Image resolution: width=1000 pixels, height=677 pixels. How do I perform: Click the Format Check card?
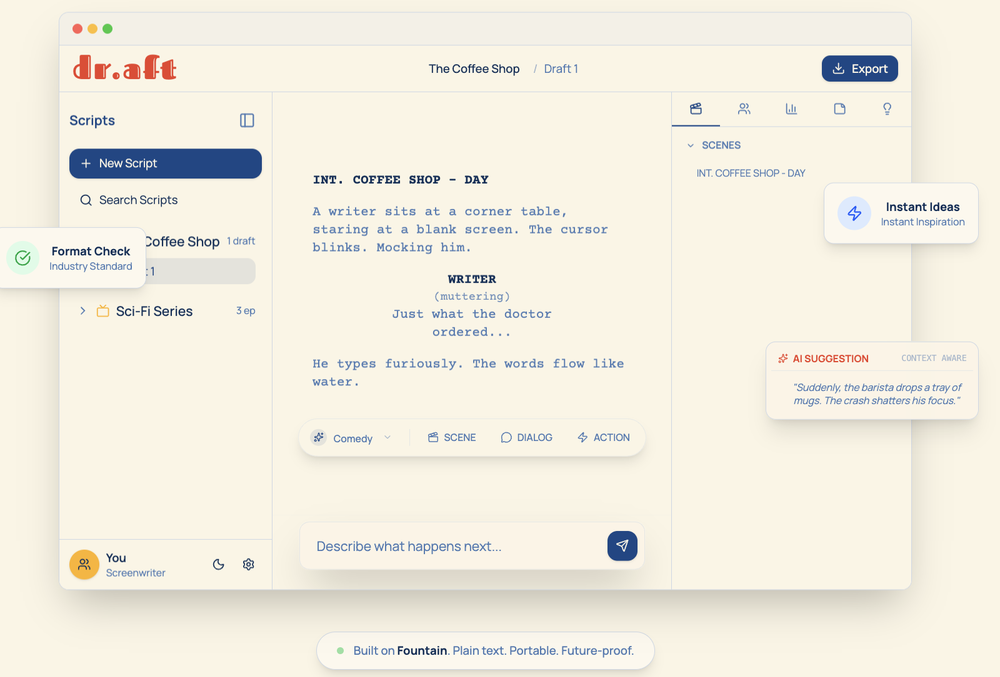(x=72, y=258)
